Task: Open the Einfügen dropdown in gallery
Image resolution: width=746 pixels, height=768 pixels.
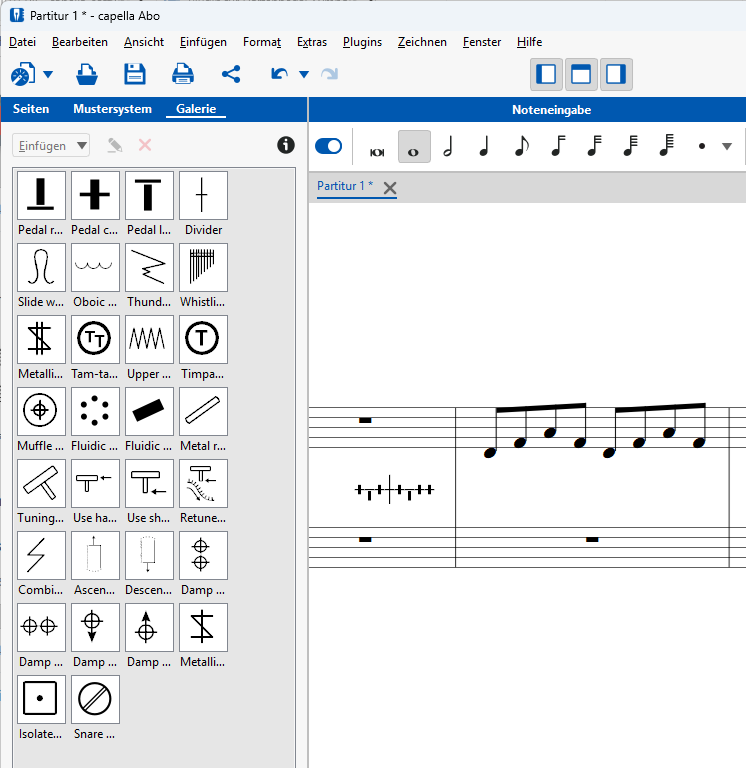Action: click(x=52, y=145)
